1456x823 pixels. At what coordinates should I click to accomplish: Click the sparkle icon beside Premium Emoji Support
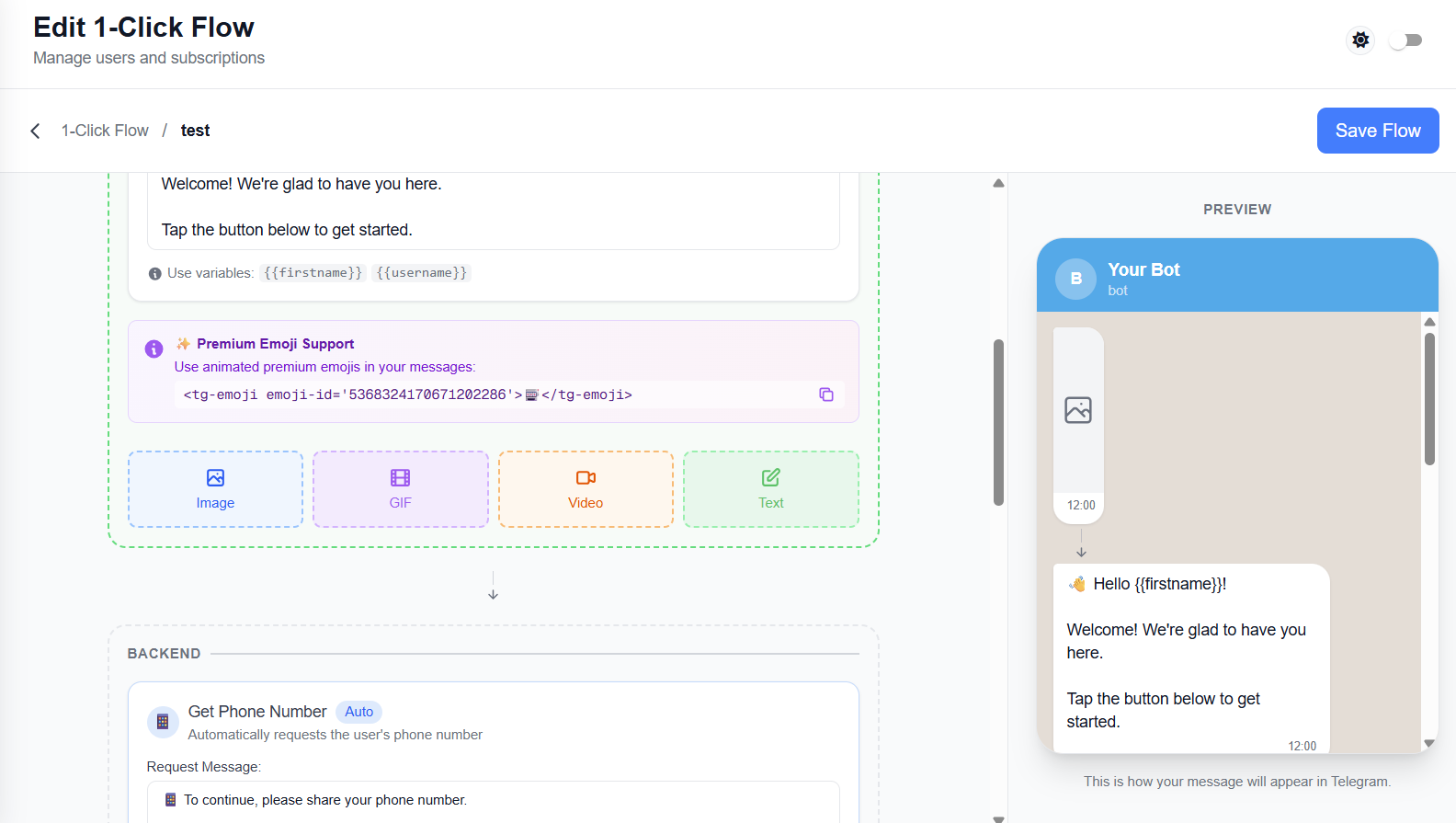pos(183,343)
